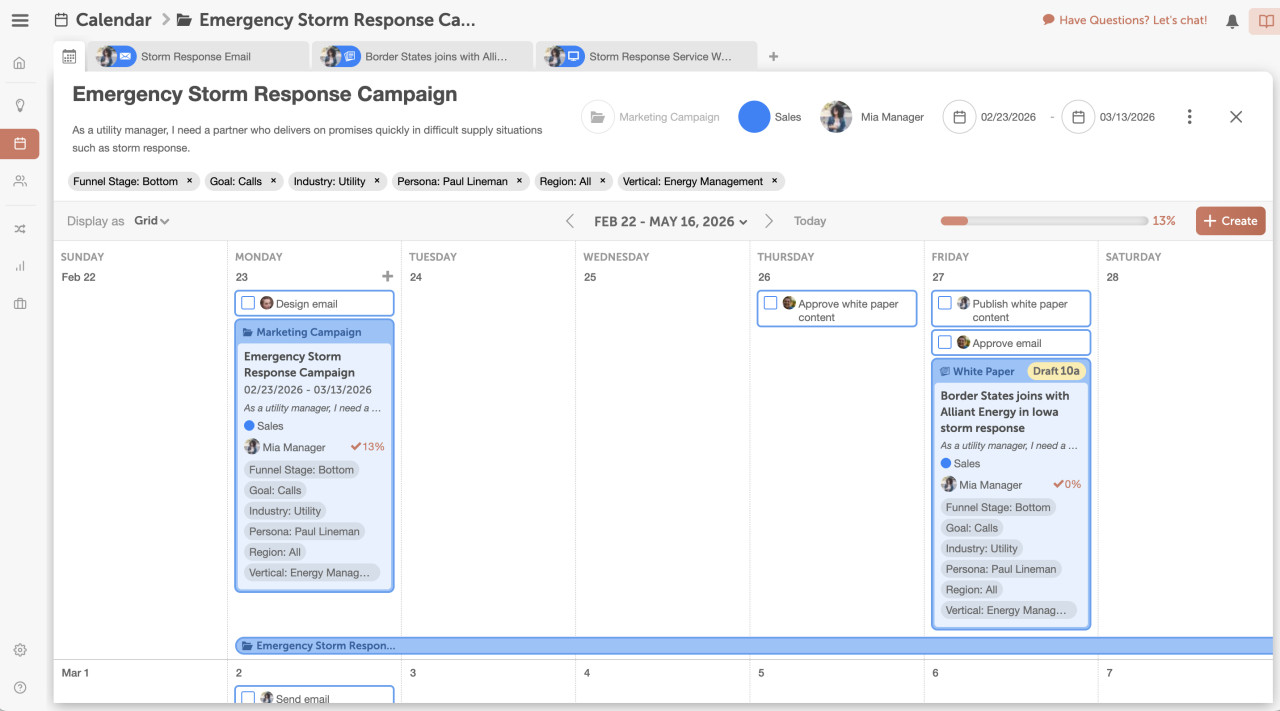Image resolution: width=1280 pixels, height=711 pixels.
Task: Switch to the Storm Response Email tab
Action: pyautogui.click(x=198, y=57)
